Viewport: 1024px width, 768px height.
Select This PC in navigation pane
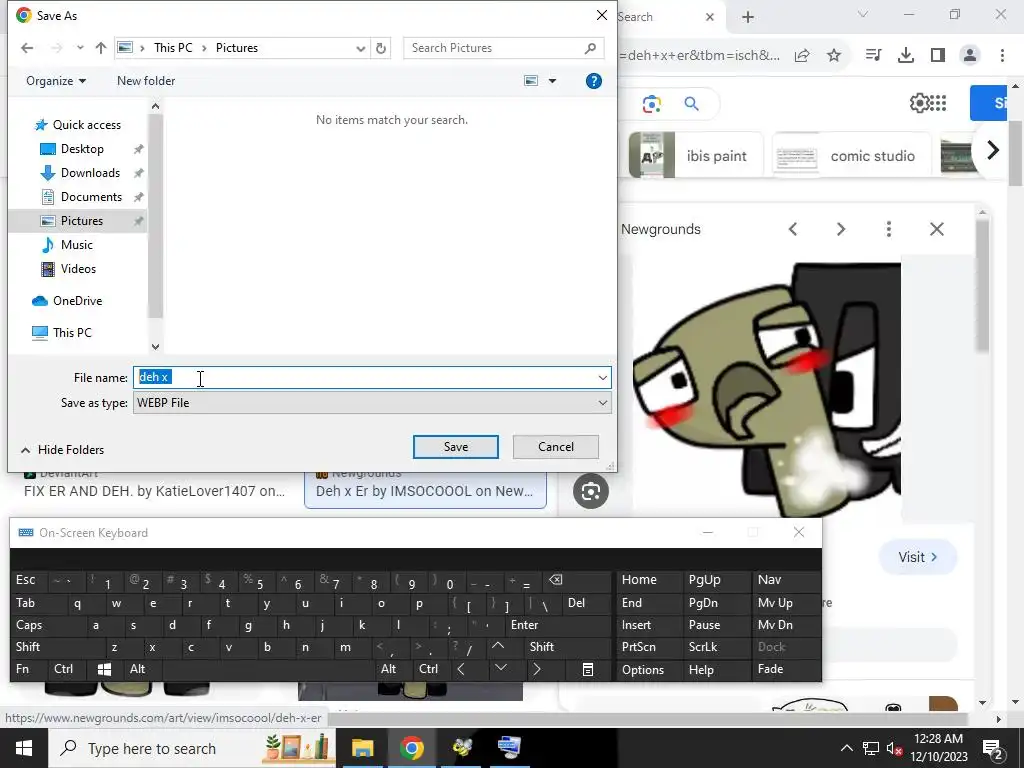click(72, 332)
